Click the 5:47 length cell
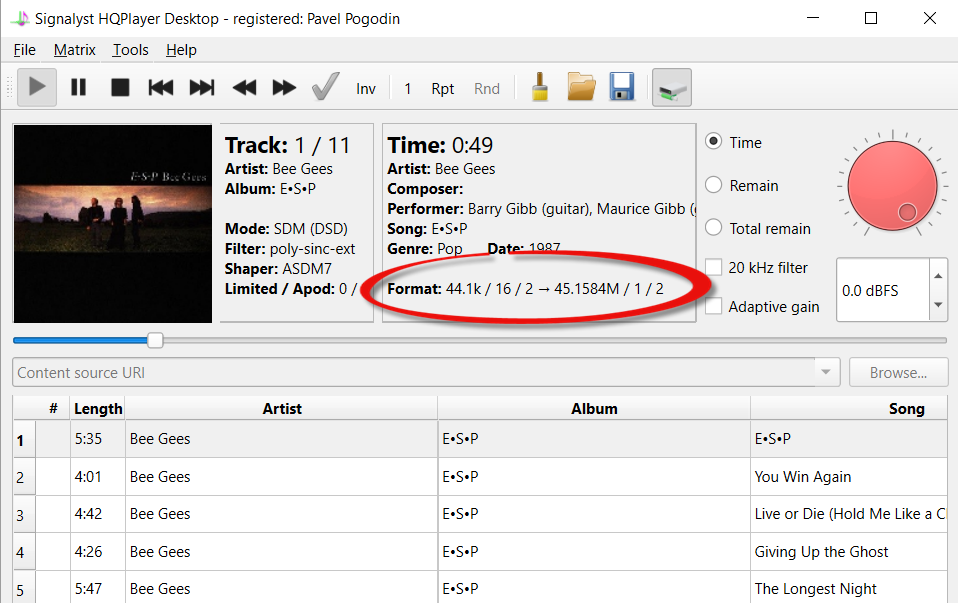 [98, 588]
